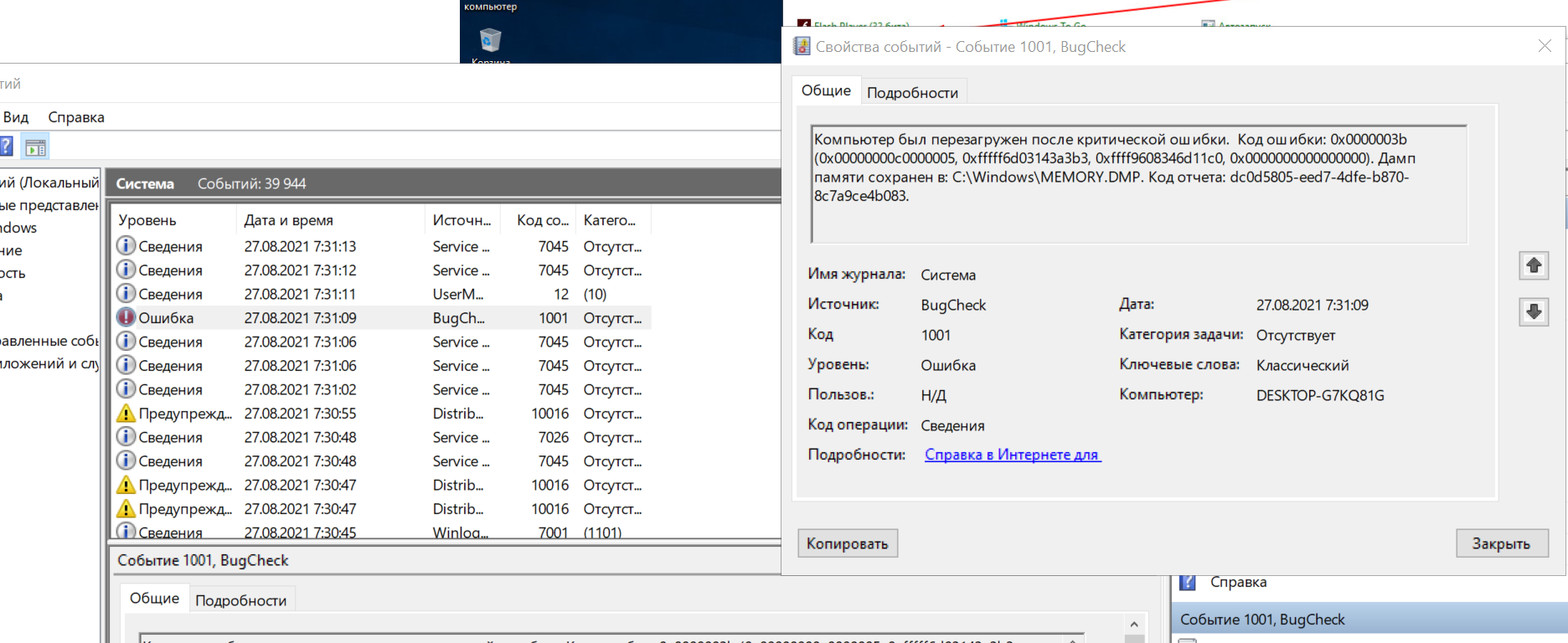Click the Событие 1001, BugCheck preview header
The image size is (1568, 643).
pos(203,560)
